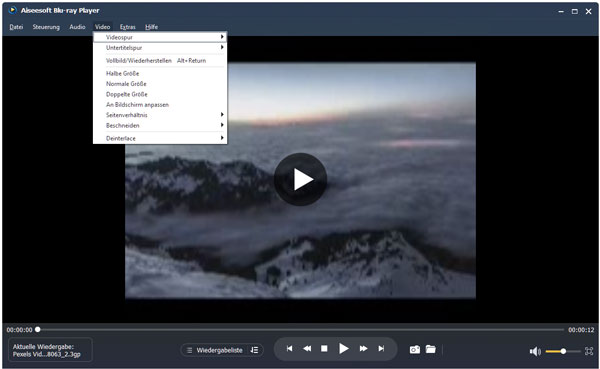Minimize the Blu-ray Player window
This screenshot has height=369, width=600.
561,11
